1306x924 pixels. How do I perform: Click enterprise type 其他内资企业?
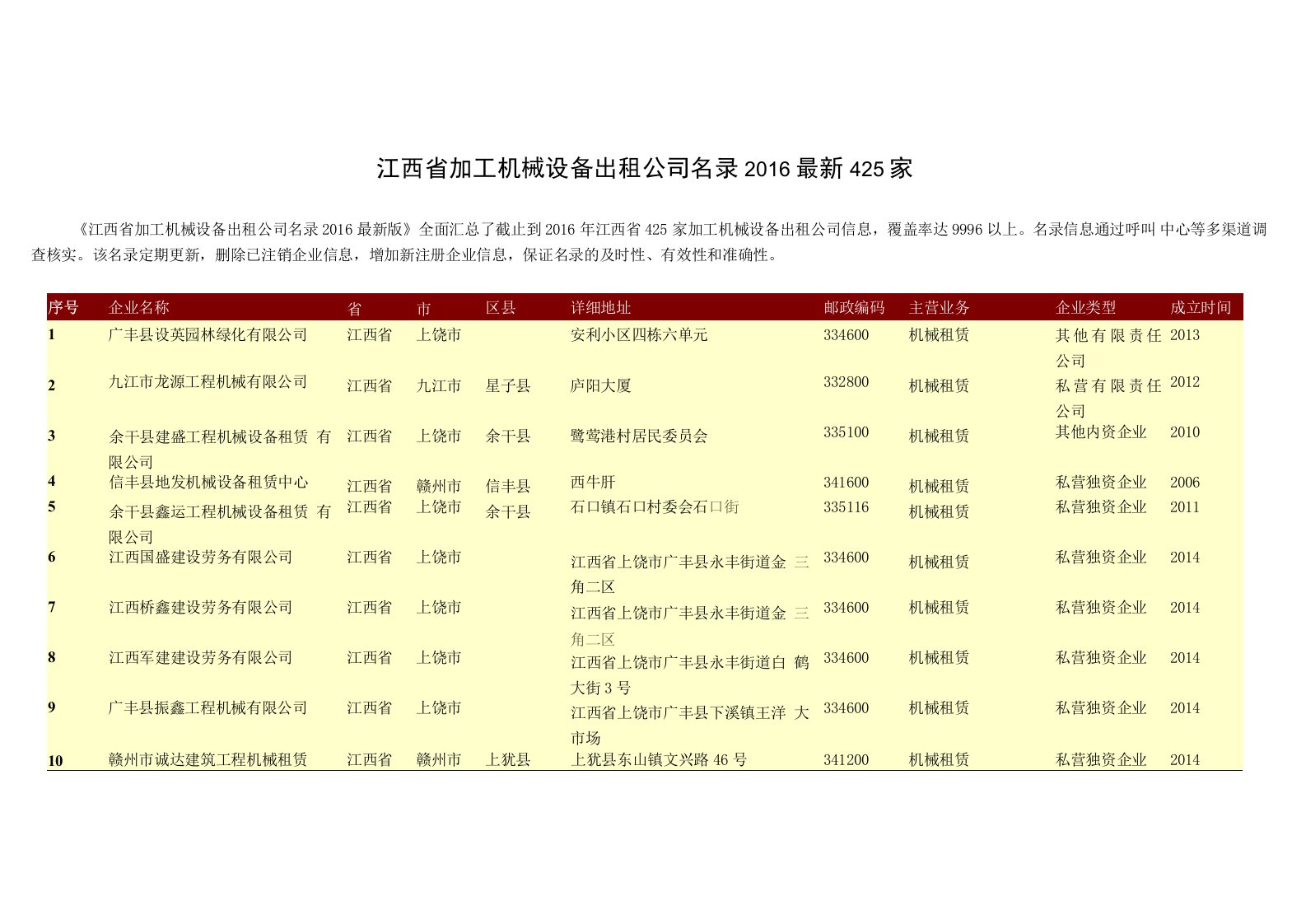[x=1101, y=432]
